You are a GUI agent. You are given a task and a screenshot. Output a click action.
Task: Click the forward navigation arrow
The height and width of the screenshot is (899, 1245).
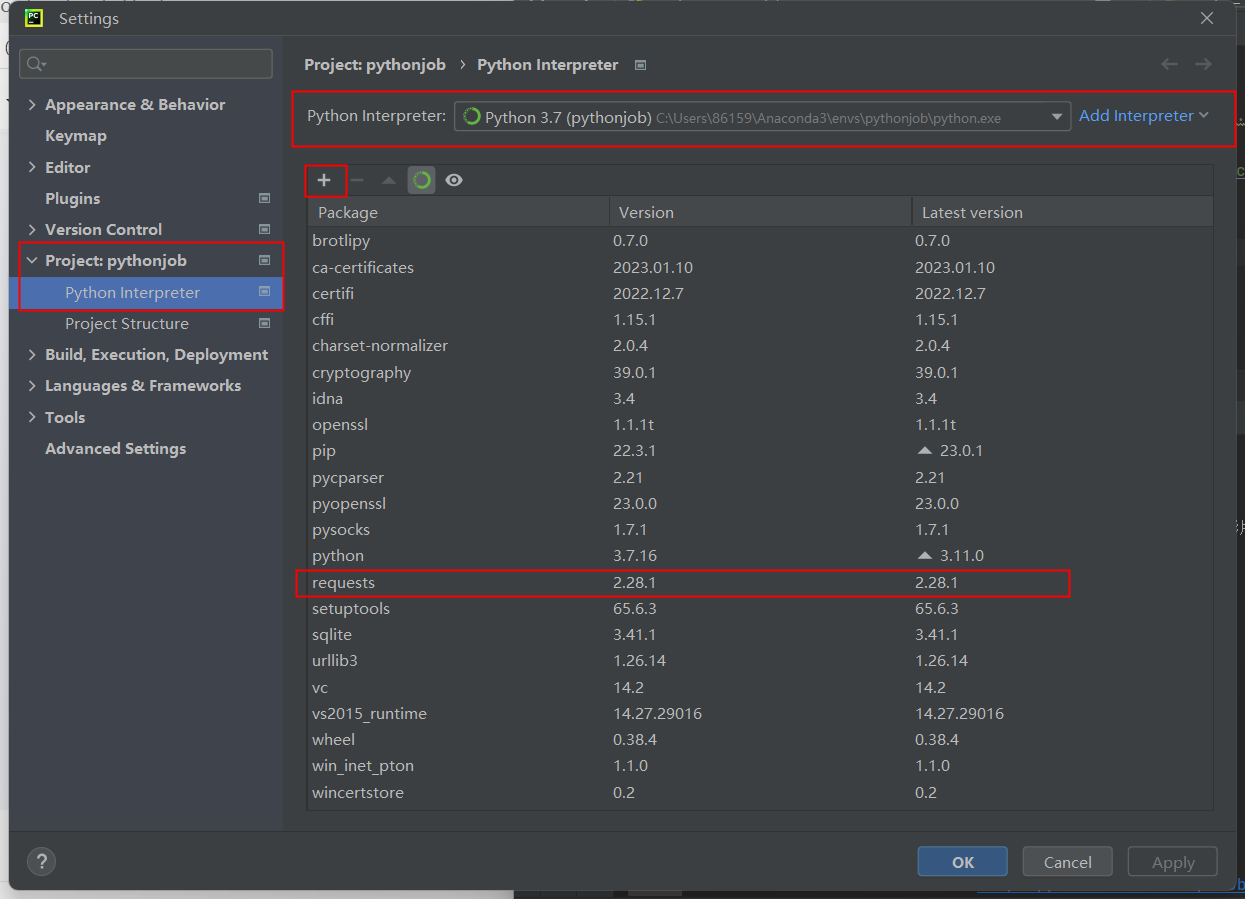[1203, 64]
